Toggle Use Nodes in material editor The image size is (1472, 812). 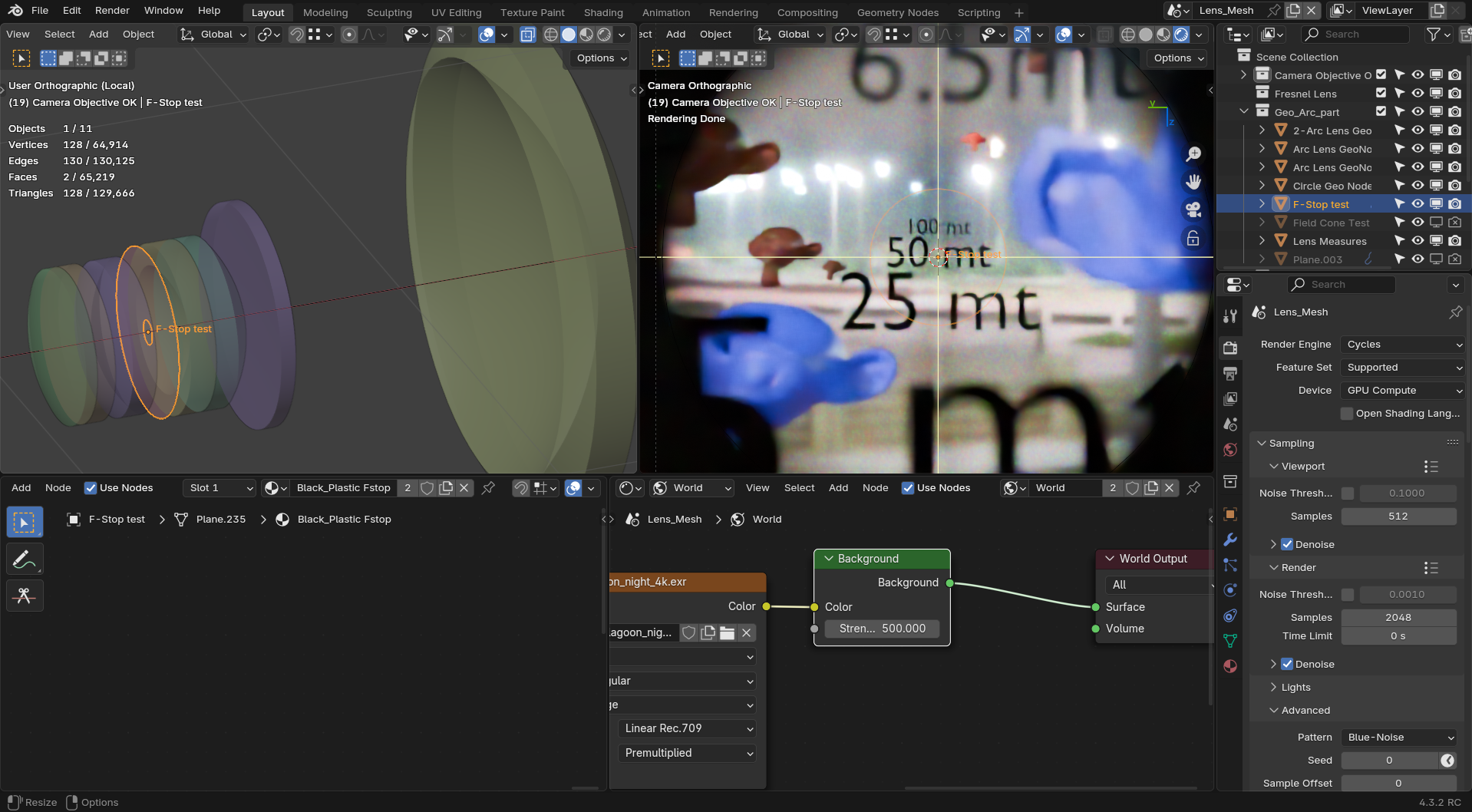click(x=91, y=488)
